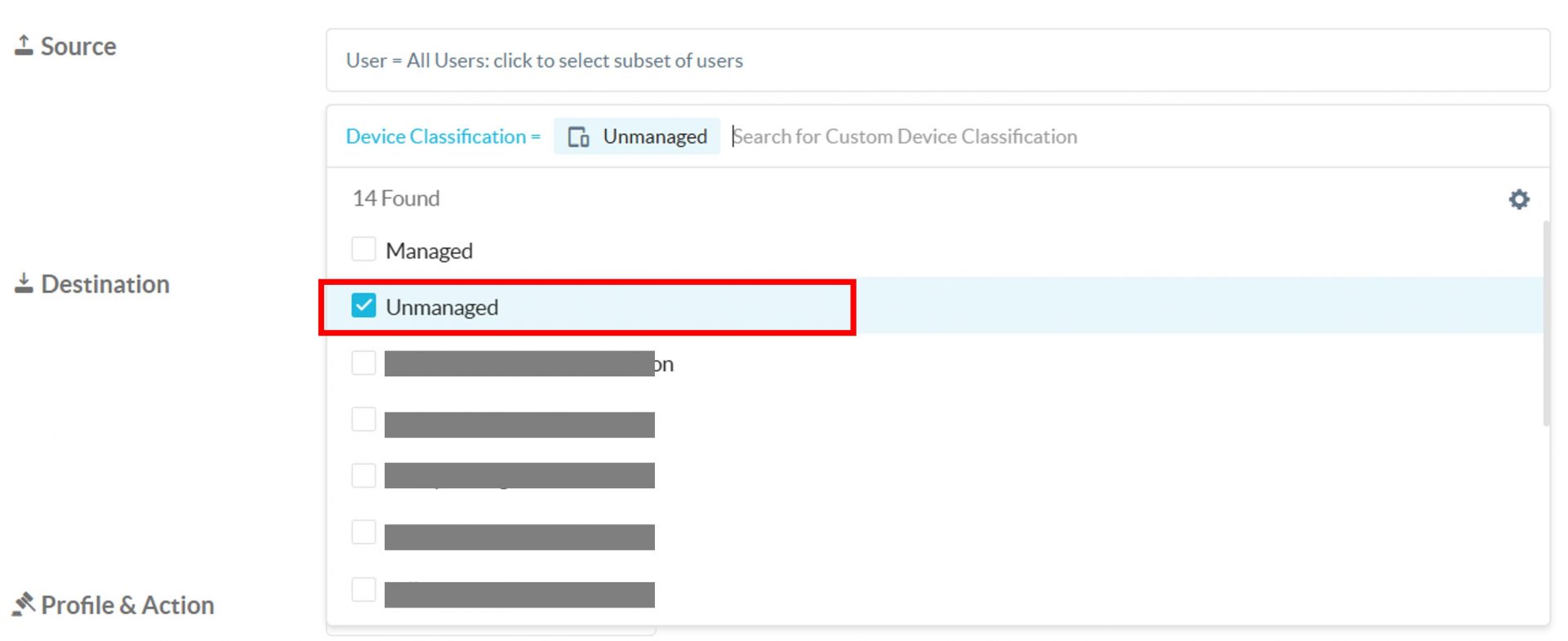Click the Source upload arrow icon
This screenshot has height=641, width=1568.
pyautogui.click(x=24, y=46)
